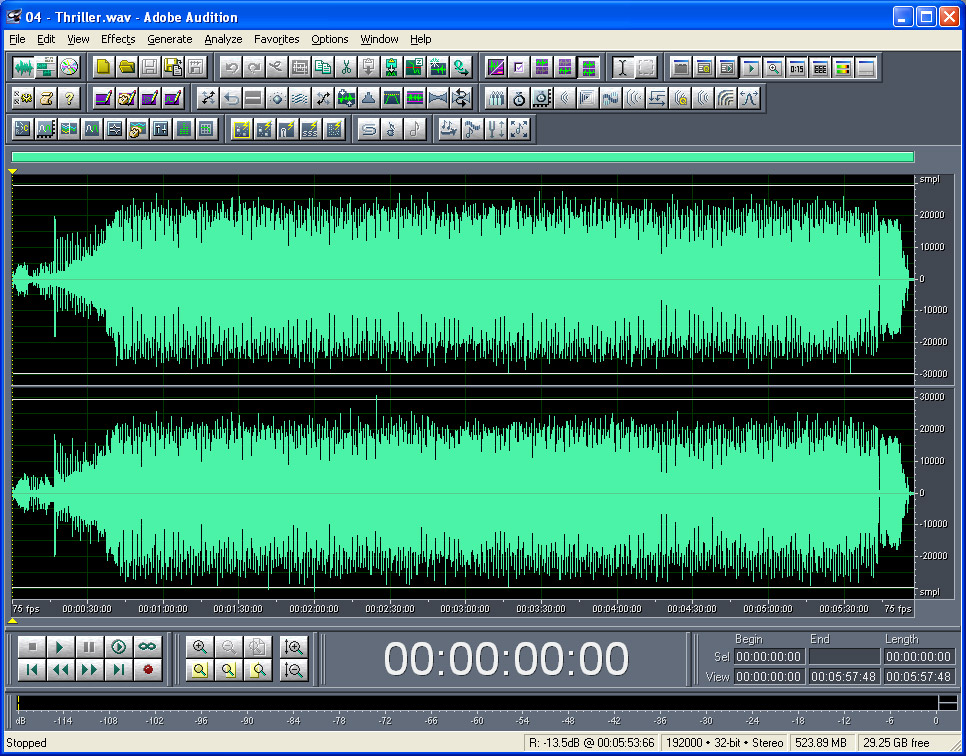Viewport: 966px width, 756px height.
Task: Click the green horizontal zoom range bar
Action: pos(462,157)
